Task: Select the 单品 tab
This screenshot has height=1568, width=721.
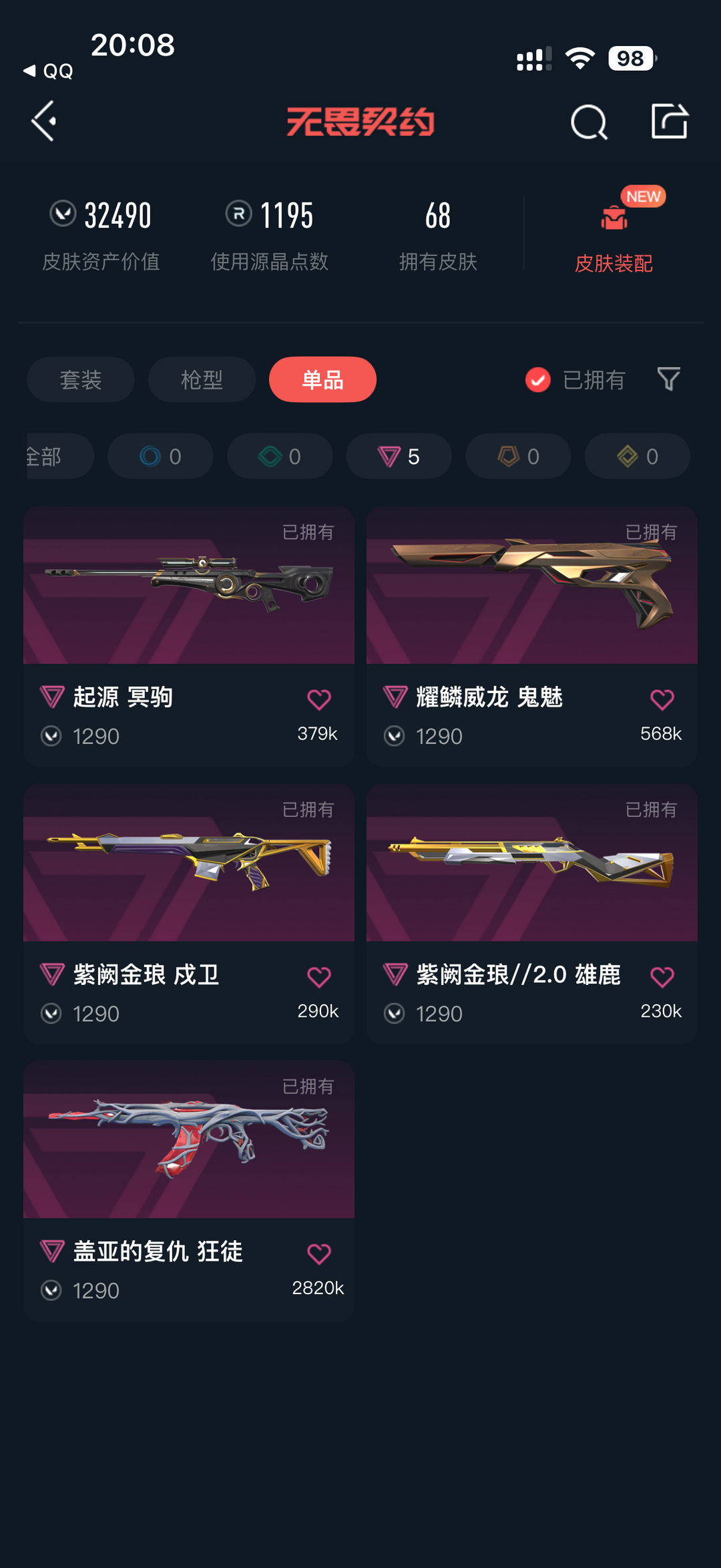Action: point(322,379)
